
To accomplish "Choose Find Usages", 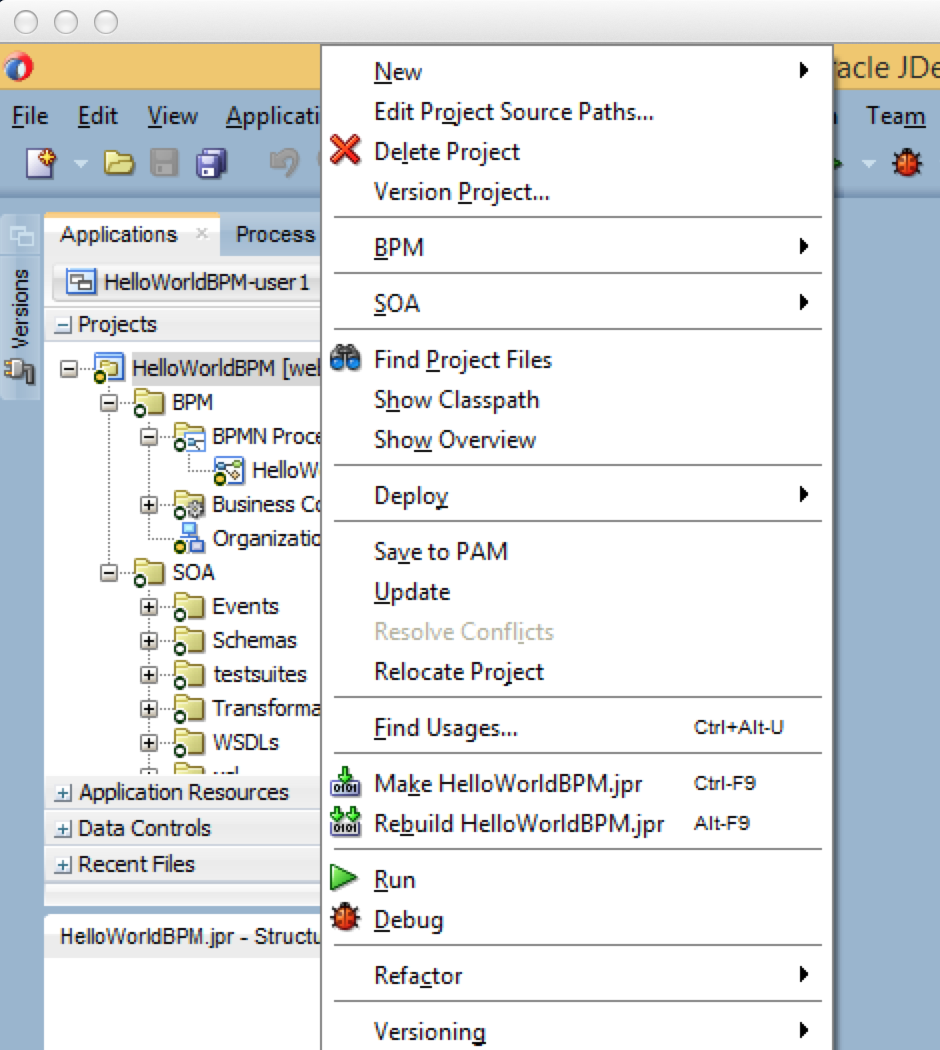I will [578, 727].
